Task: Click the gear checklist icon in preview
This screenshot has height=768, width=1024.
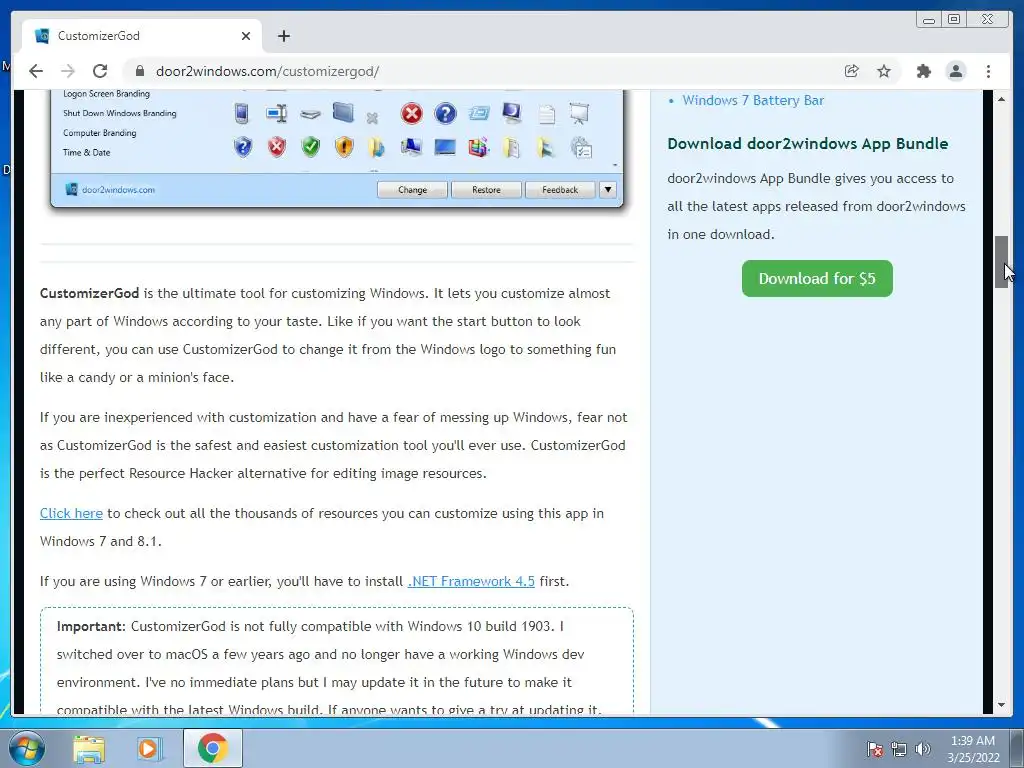Action: (x=581, y=147)
